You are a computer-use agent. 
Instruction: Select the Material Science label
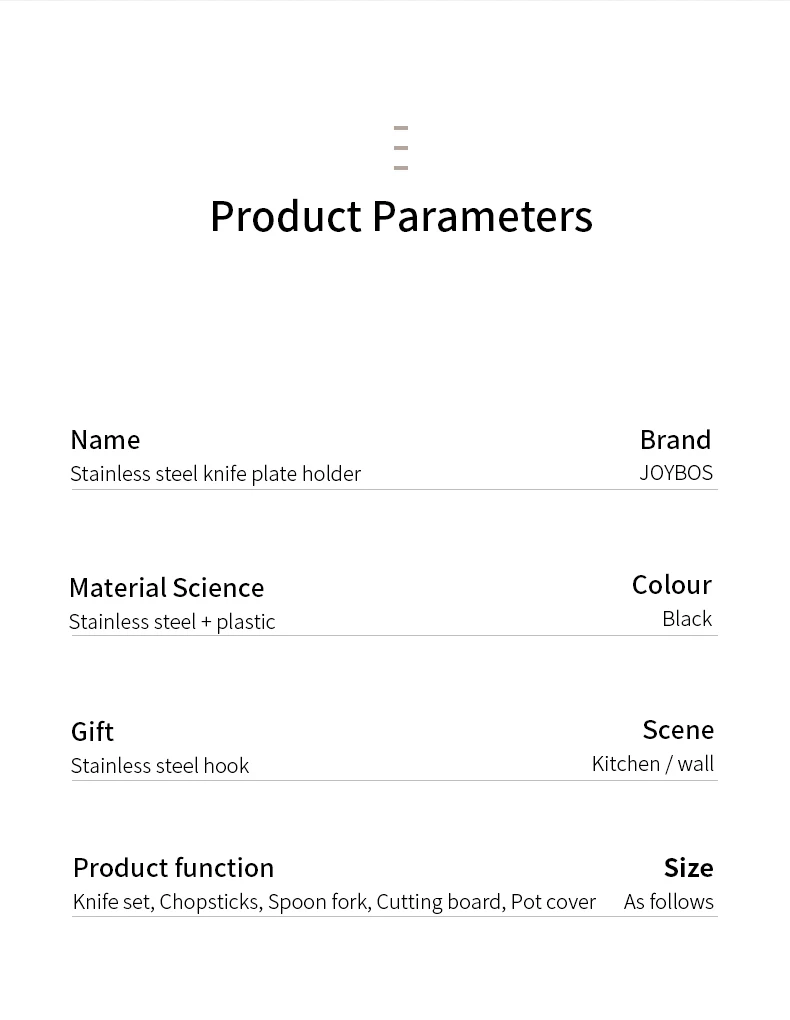tap(167, 588)
